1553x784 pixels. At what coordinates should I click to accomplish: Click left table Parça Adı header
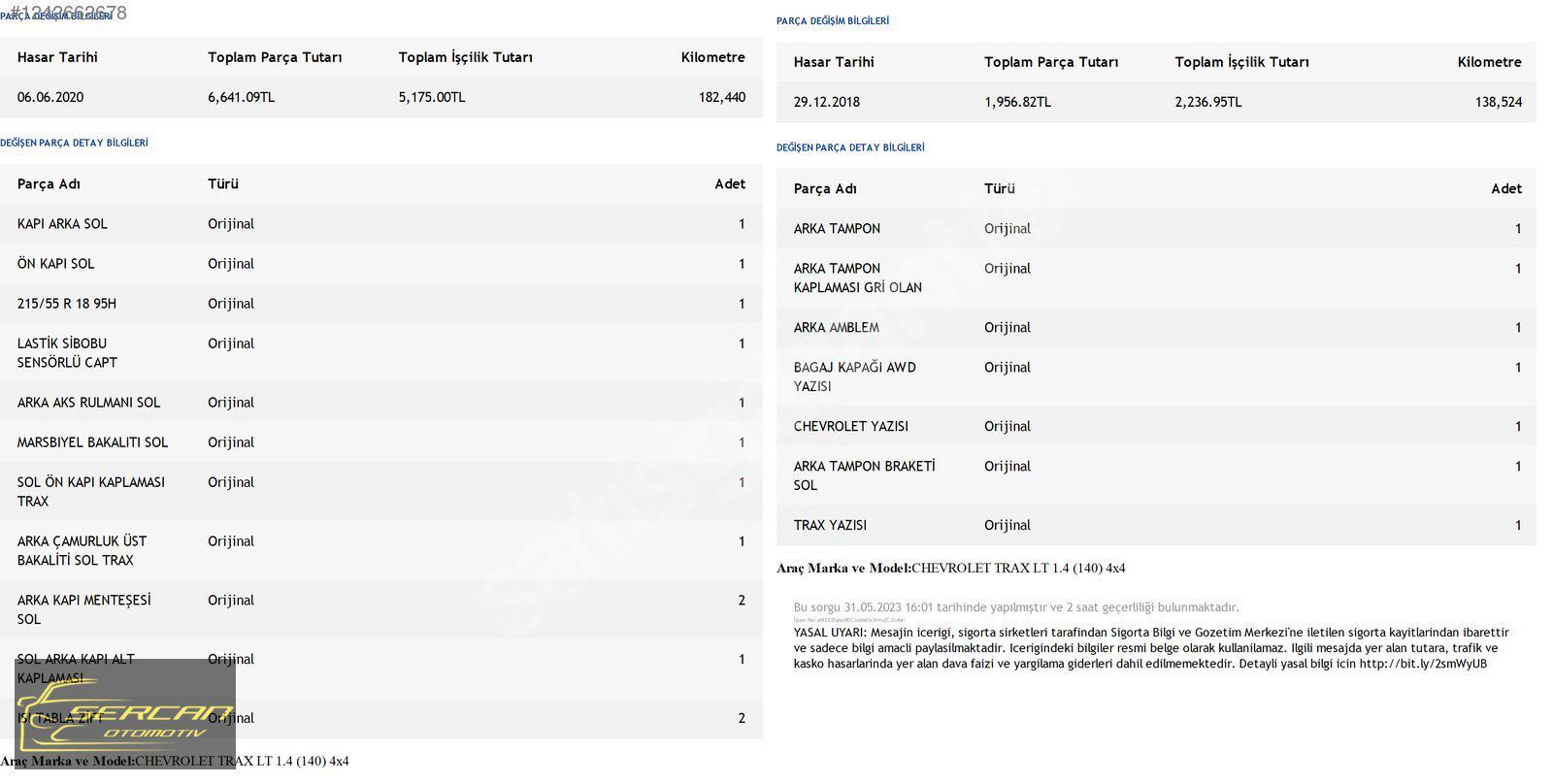tap(49, 183)
